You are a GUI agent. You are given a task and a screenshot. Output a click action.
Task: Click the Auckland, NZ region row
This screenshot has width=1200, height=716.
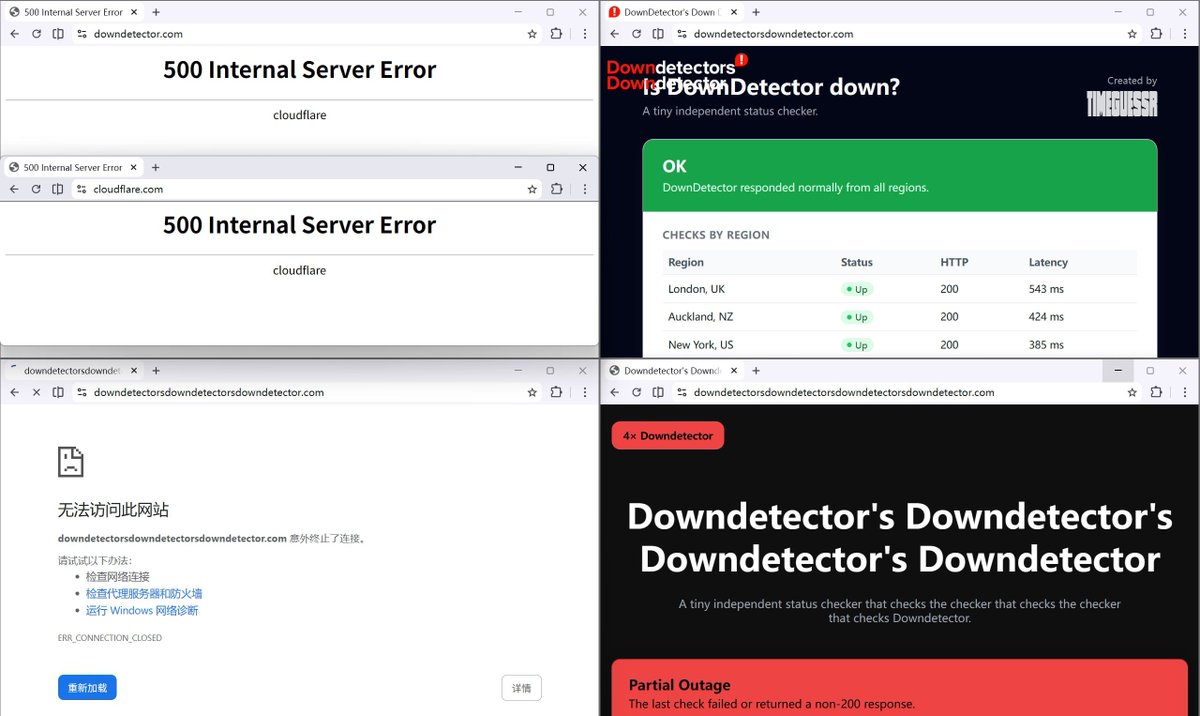click(x=900, y=317)
